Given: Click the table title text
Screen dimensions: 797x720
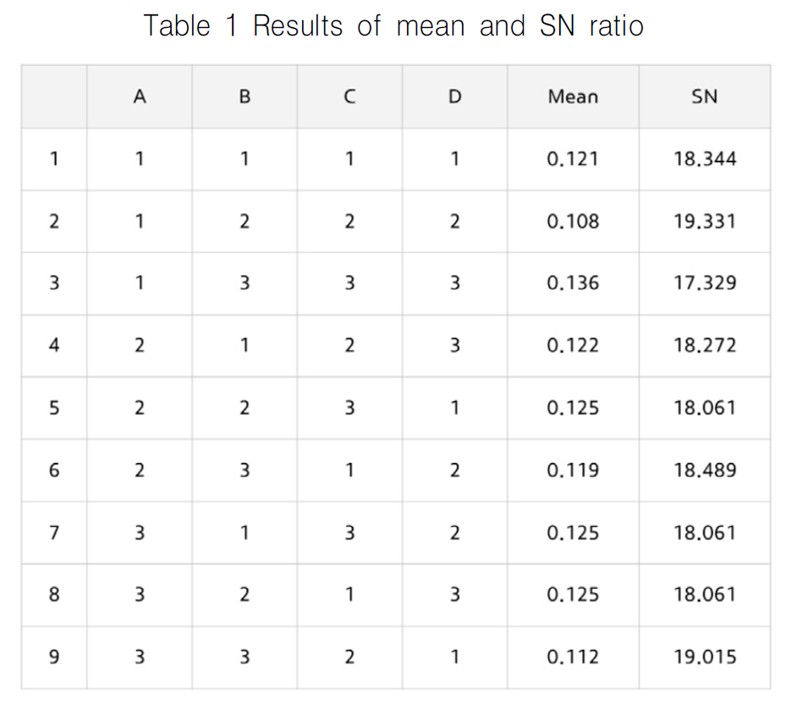Looking at the screenshot, I should tap(393, 25).
